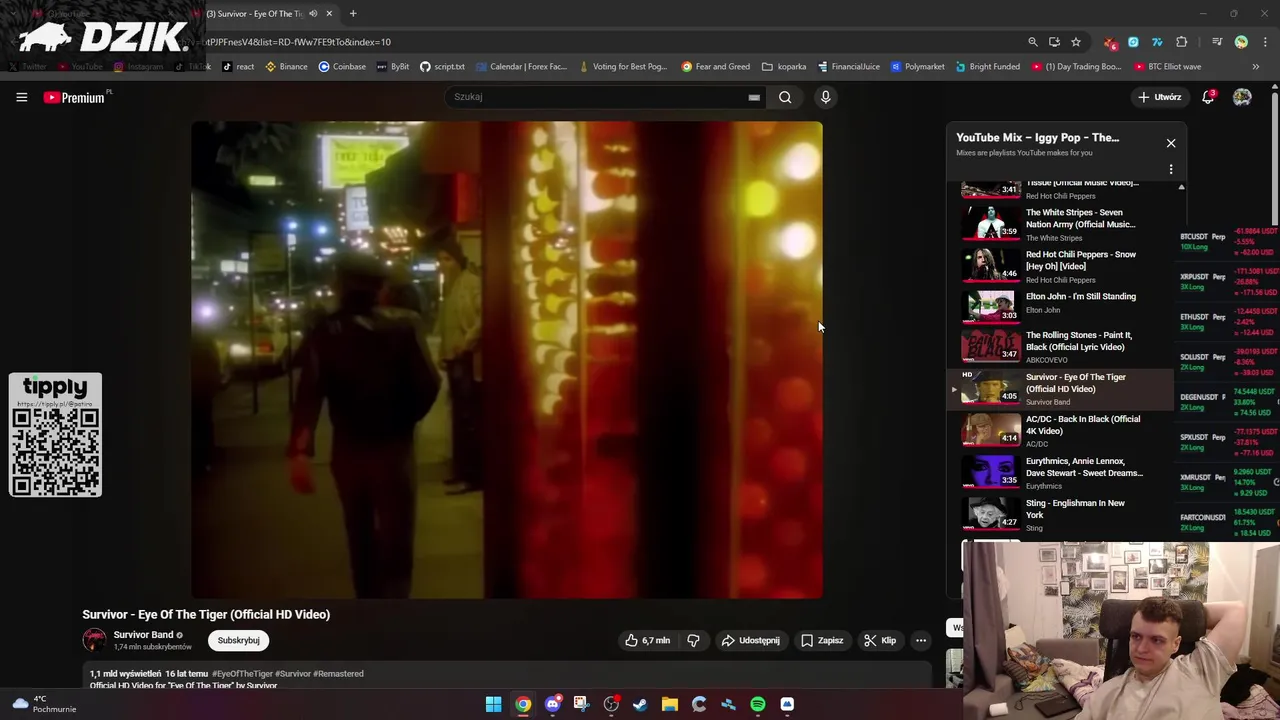
Task: Click the page vertical scrollbar
Action: (x=1275, y=160)
